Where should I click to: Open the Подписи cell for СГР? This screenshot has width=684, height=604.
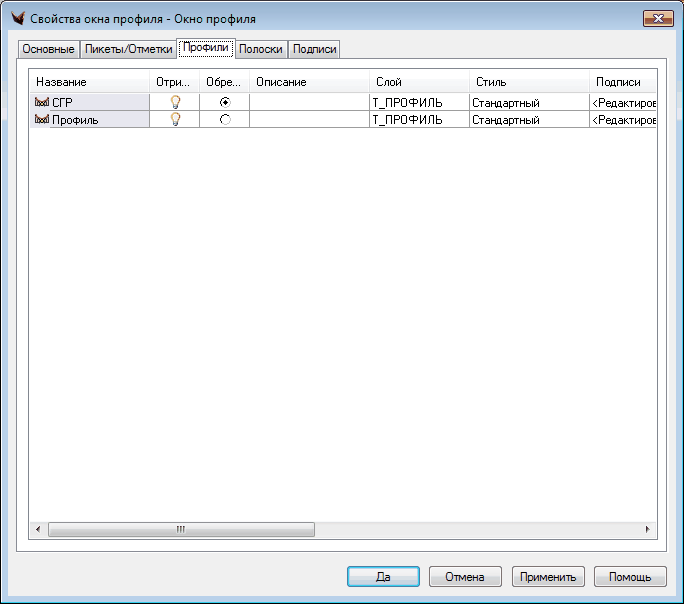pyautogui.click(x=623, y=102)
